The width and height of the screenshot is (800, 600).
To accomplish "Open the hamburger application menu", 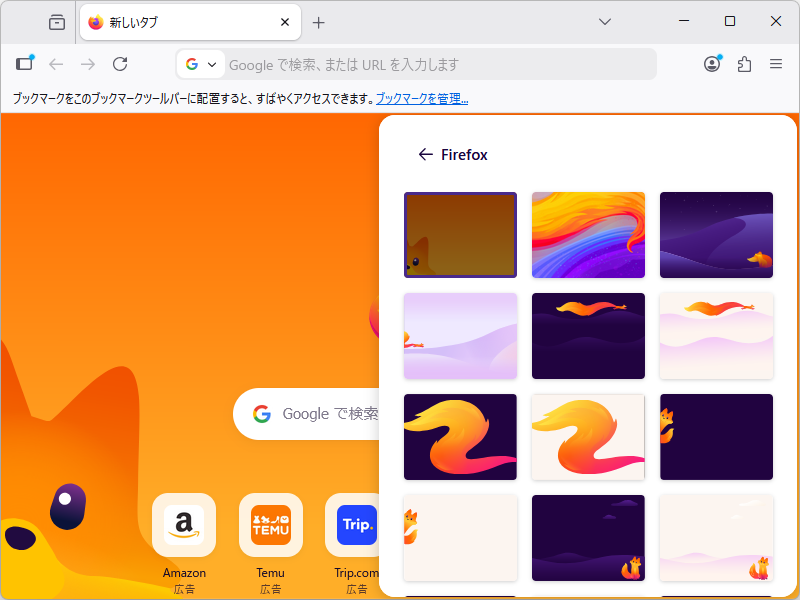I will tap(776, 64).
